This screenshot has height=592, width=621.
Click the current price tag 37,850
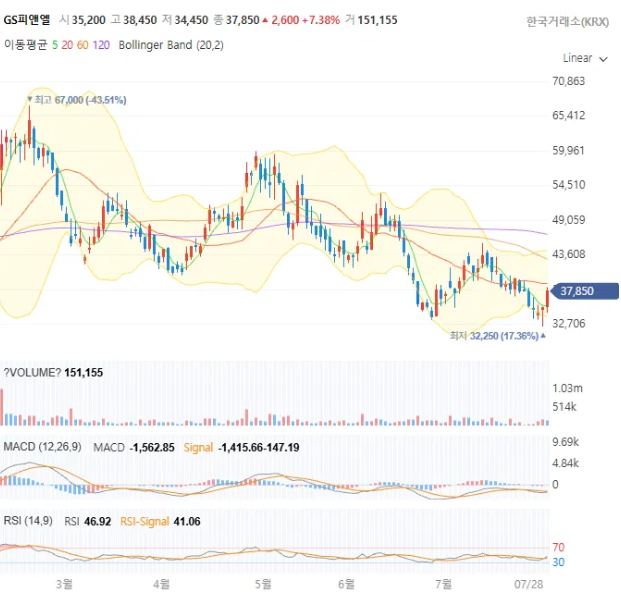585,291
